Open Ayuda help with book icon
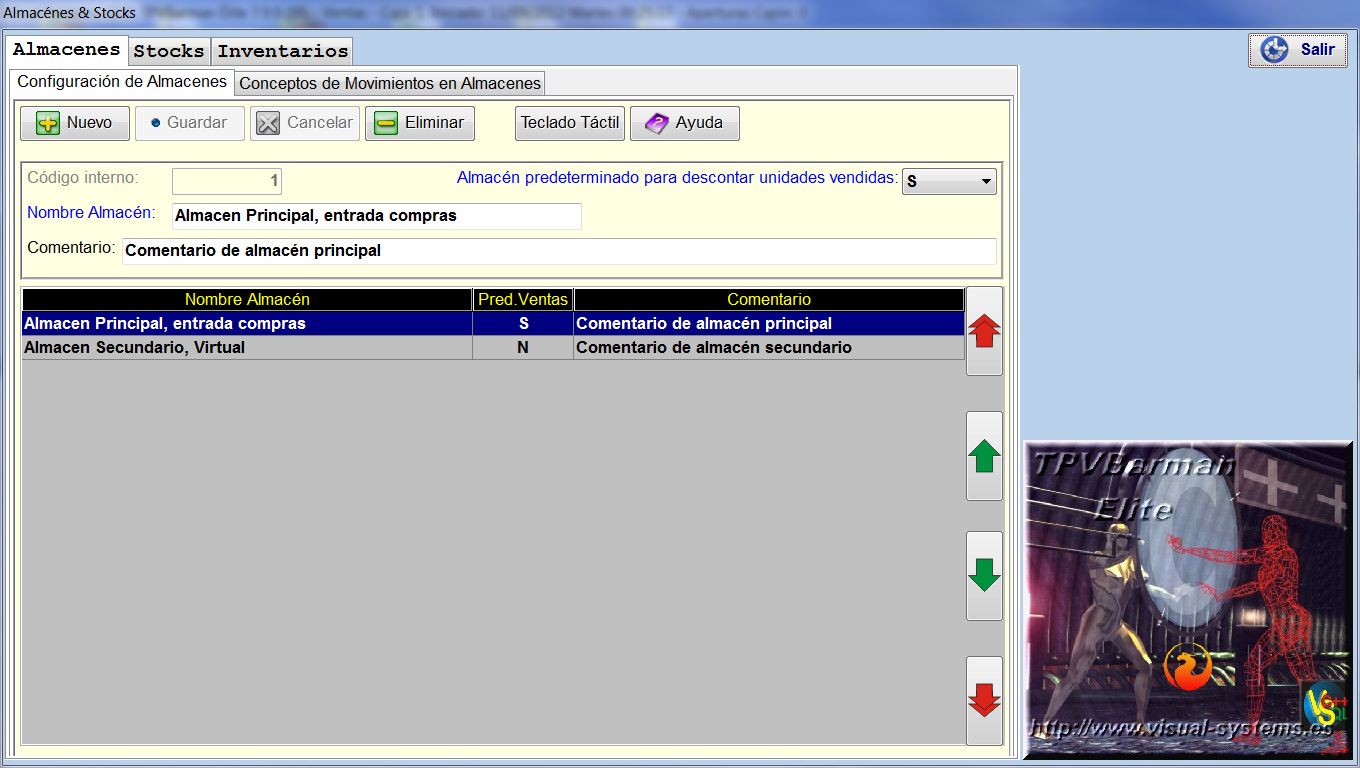This screenshot has width=1360, height=768. (684, 123)
